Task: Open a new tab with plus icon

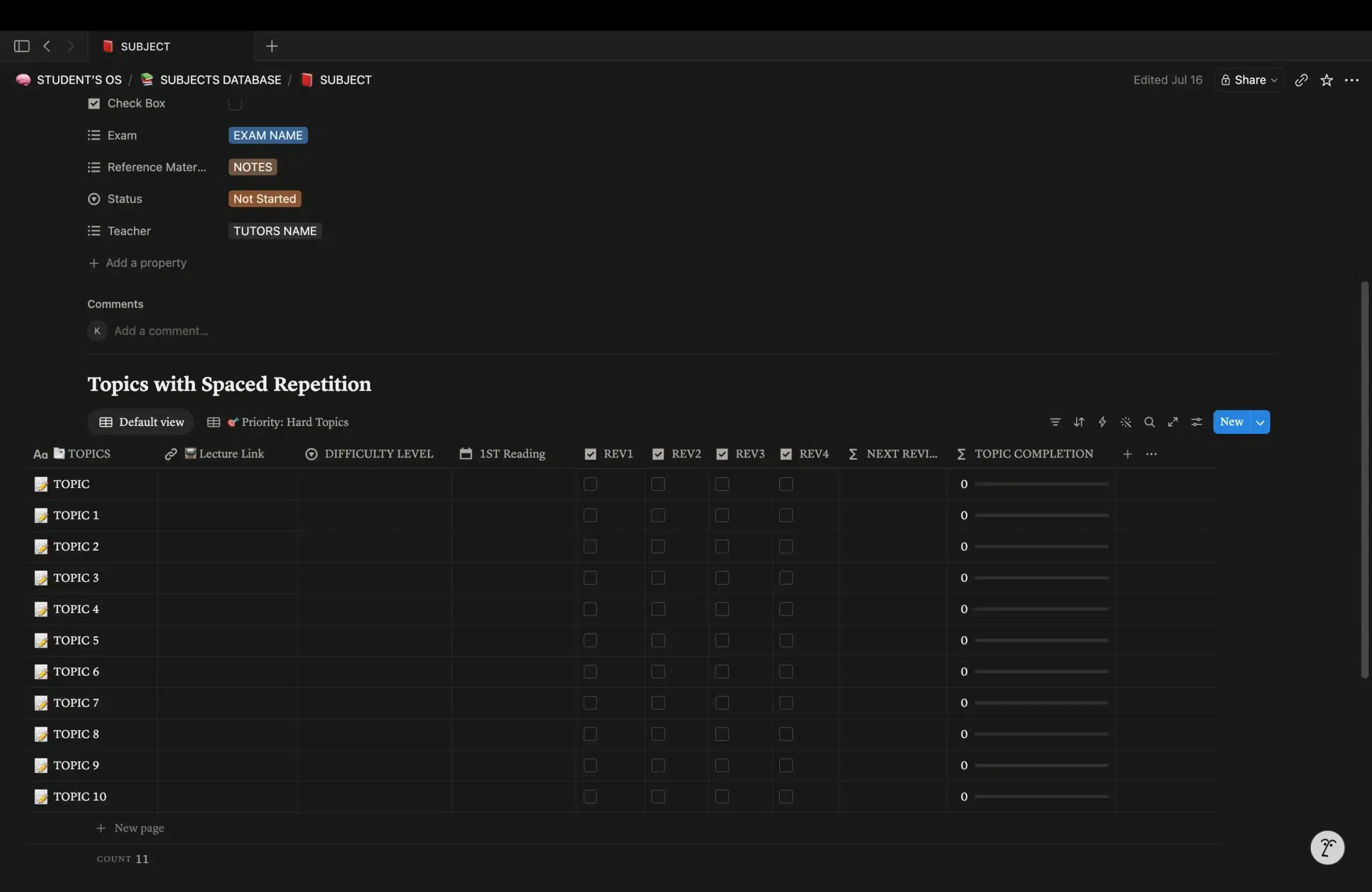Action: click(x=272, y=46)
